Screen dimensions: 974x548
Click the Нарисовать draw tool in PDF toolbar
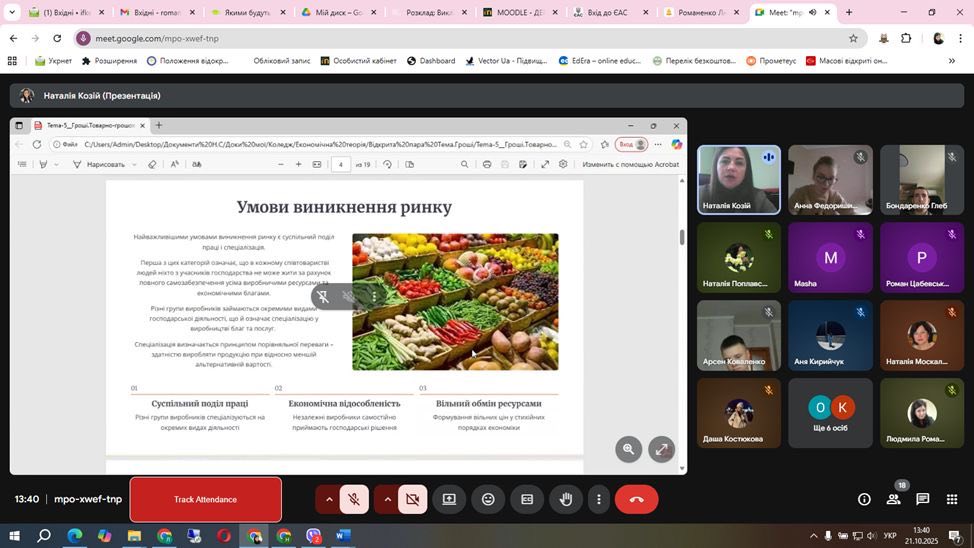pos(99,165)
